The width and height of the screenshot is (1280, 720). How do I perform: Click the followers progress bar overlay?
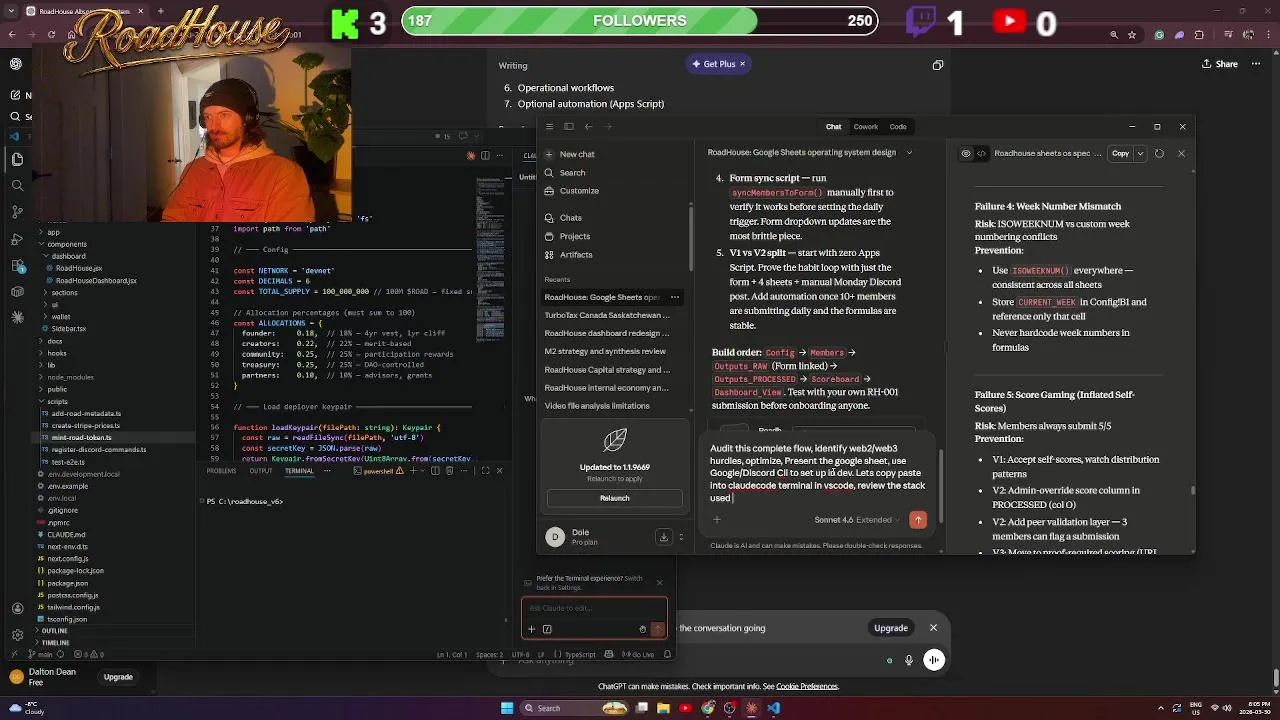click(640, 21)
